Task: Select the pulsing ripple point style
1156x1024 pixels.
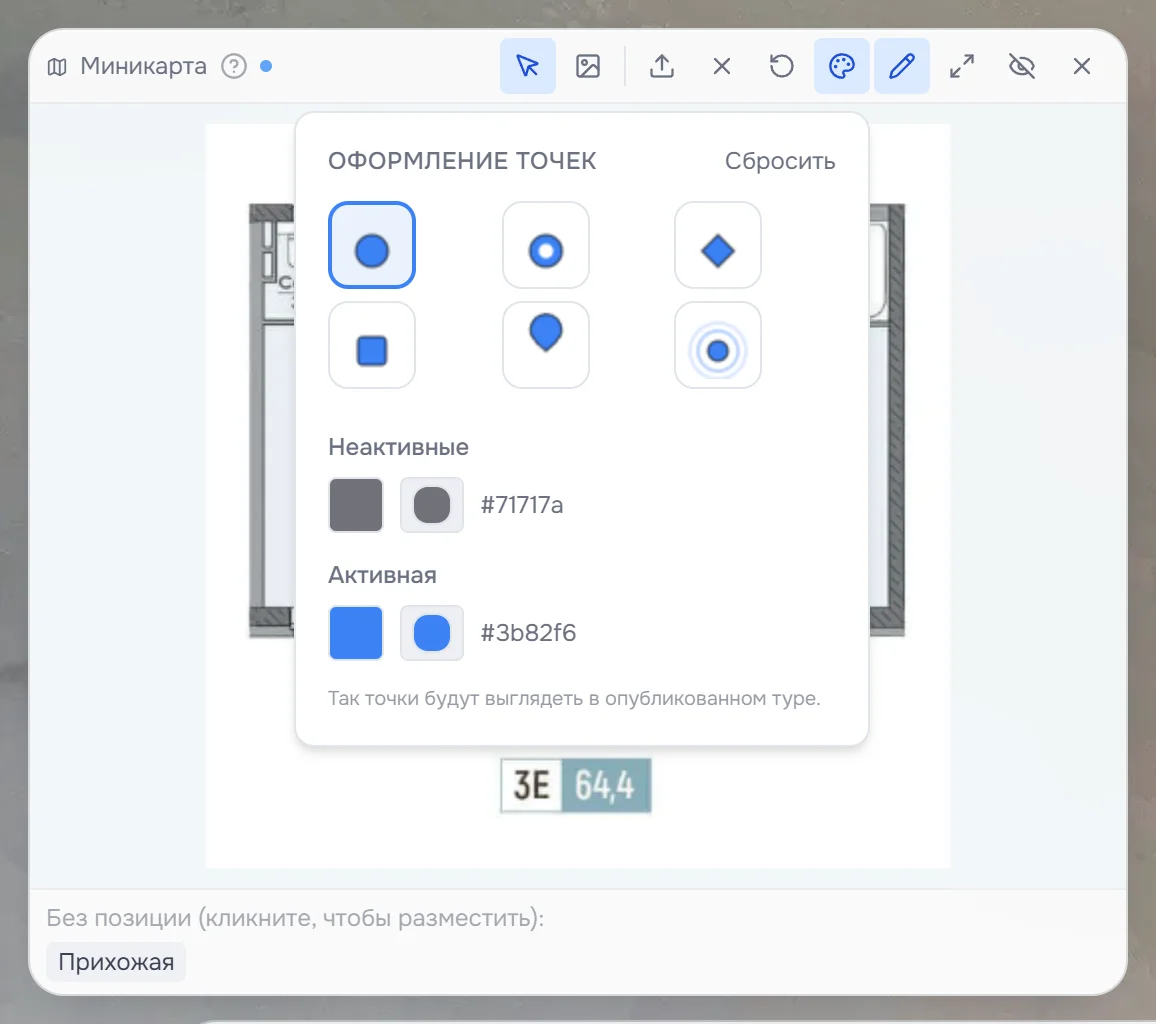Action: click(x=718, y=345)
